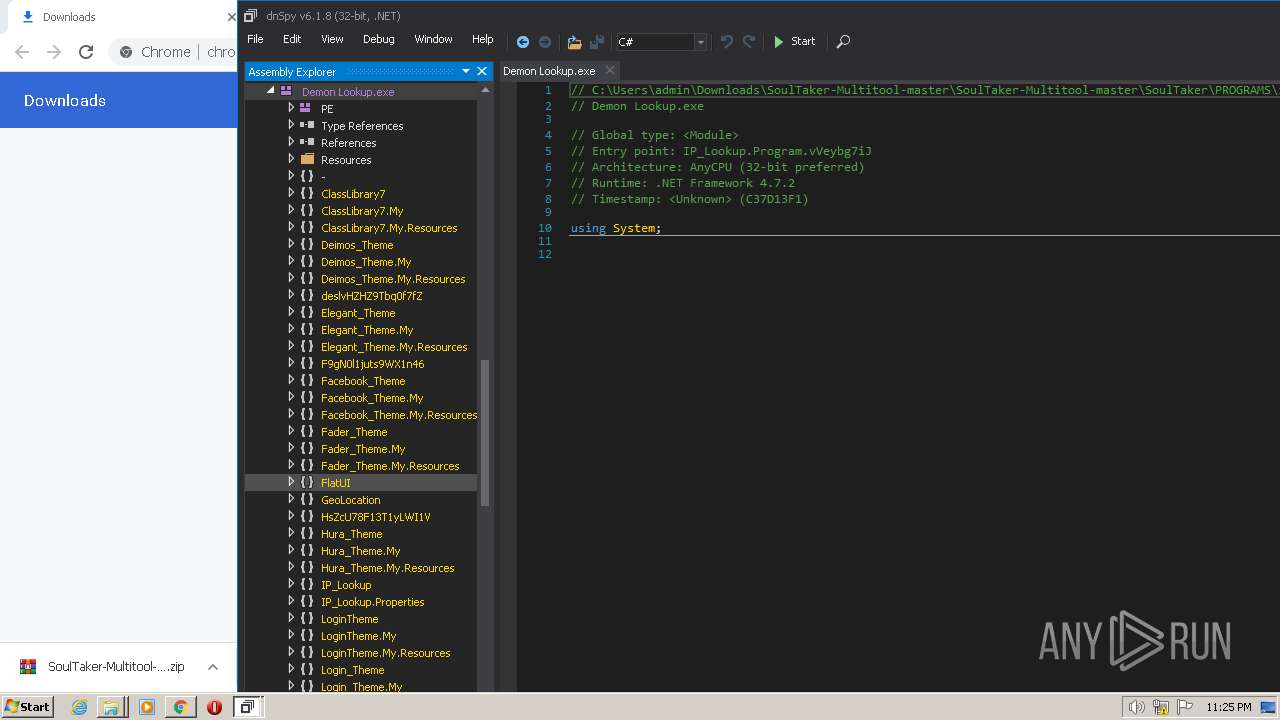Open Assembly Explorer panel options dropdown arrow
The width and height of the screenshot is (1280, 720).
[x=466, y=71]
